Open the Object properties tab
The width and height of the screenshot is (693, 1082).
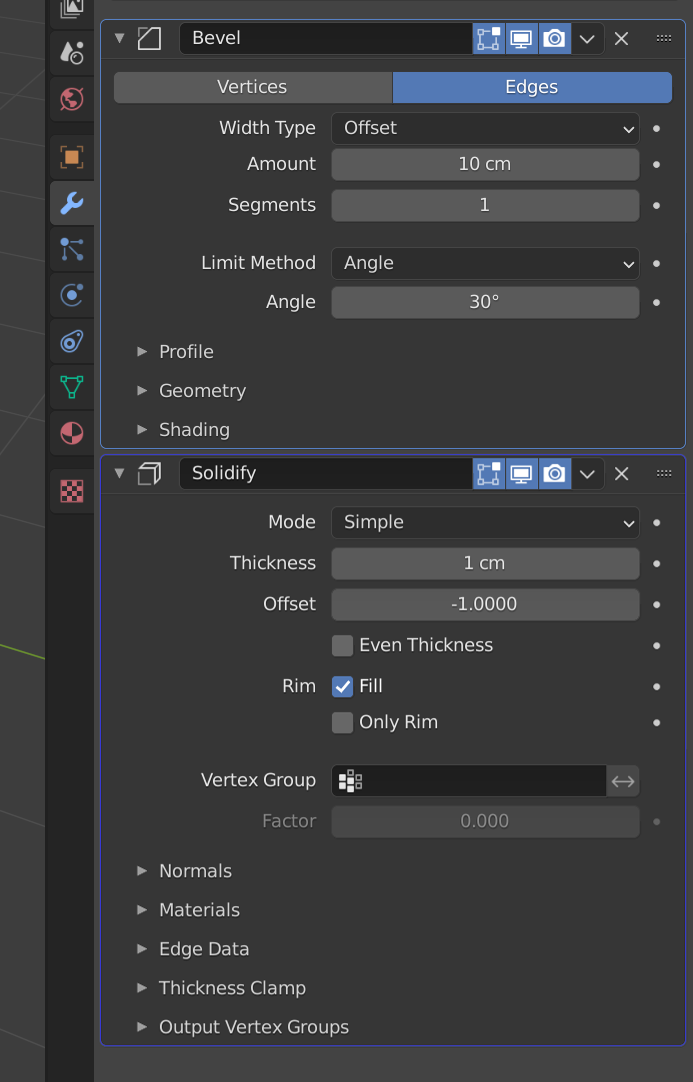72,157
